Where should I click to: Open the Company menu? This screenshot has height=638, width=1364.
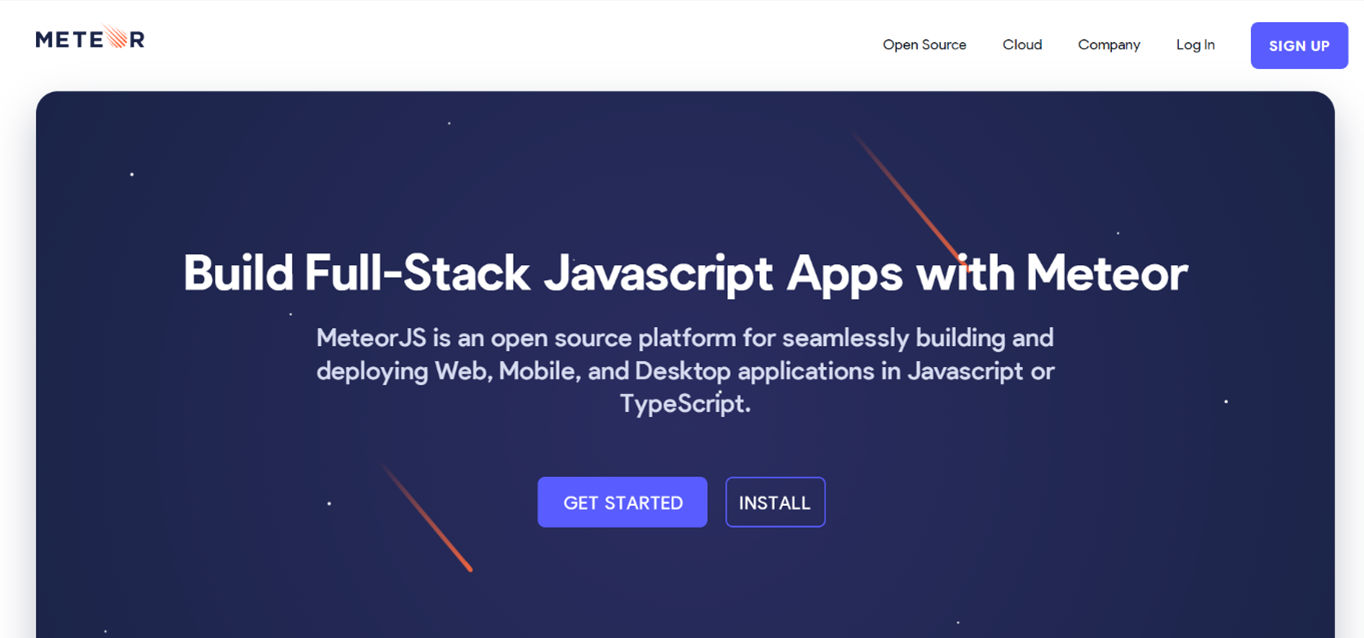point(1109,45)
